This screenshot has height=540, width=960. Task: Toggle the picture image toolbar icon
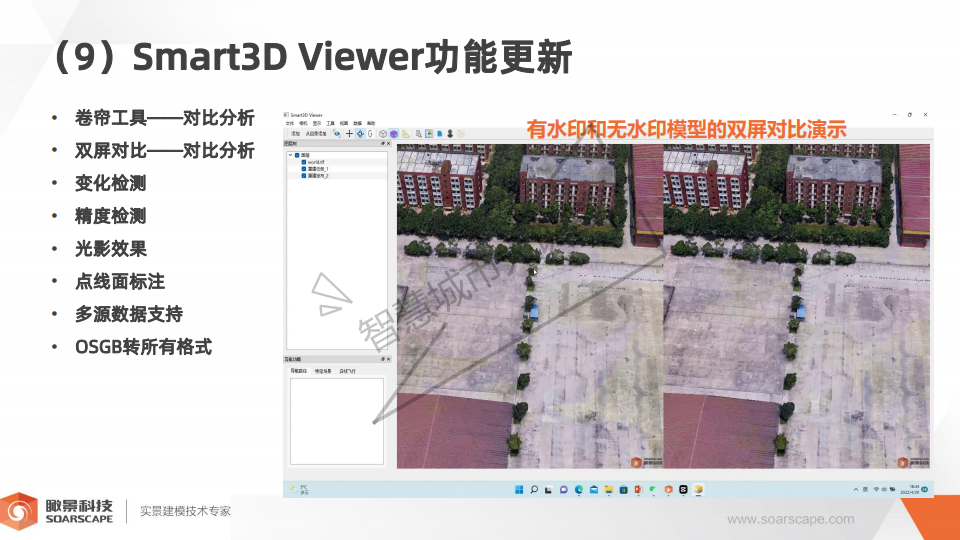point(429,133)
